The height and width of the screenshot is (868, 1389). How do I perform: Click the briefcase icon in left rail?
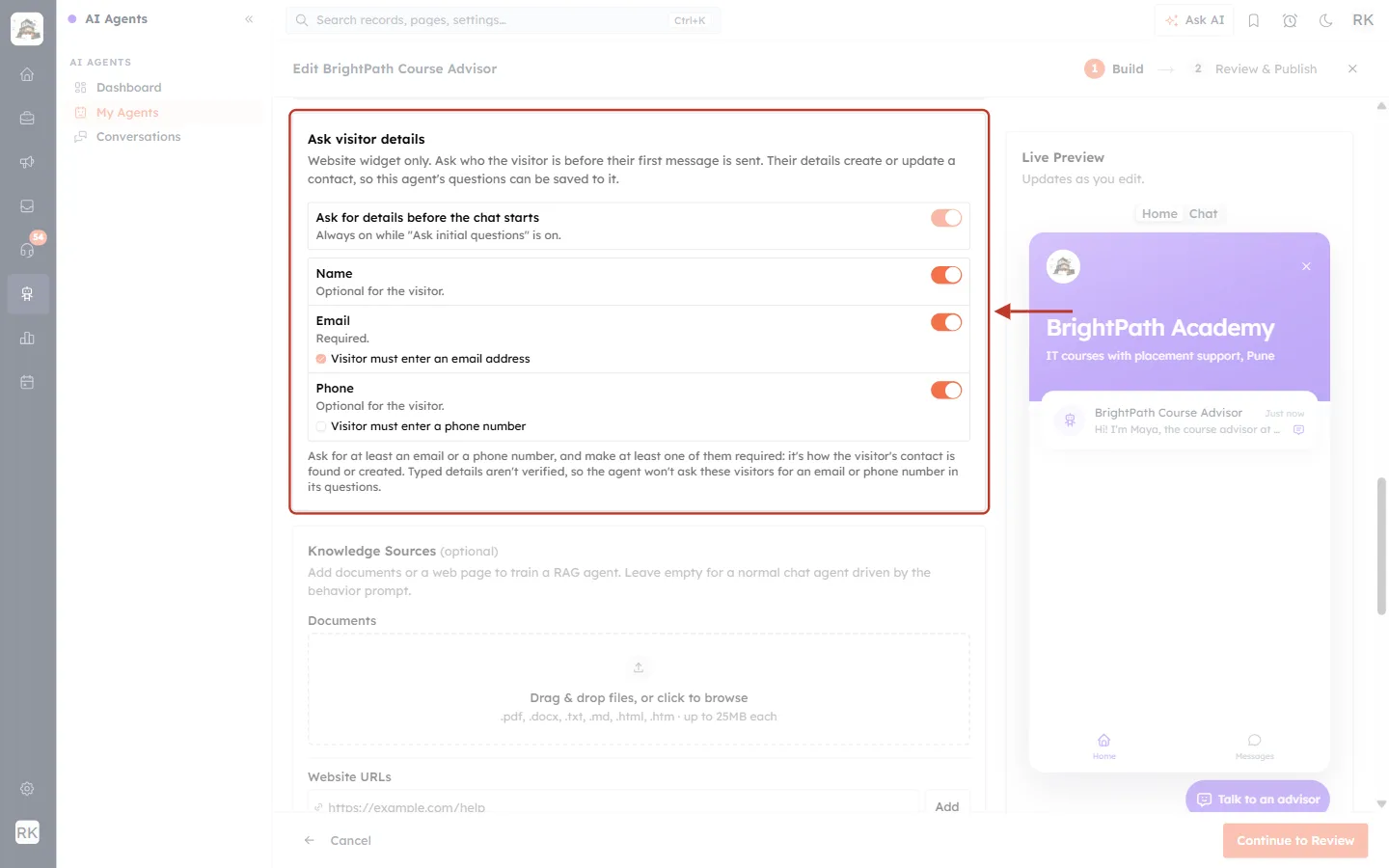[x=27, y=119]
